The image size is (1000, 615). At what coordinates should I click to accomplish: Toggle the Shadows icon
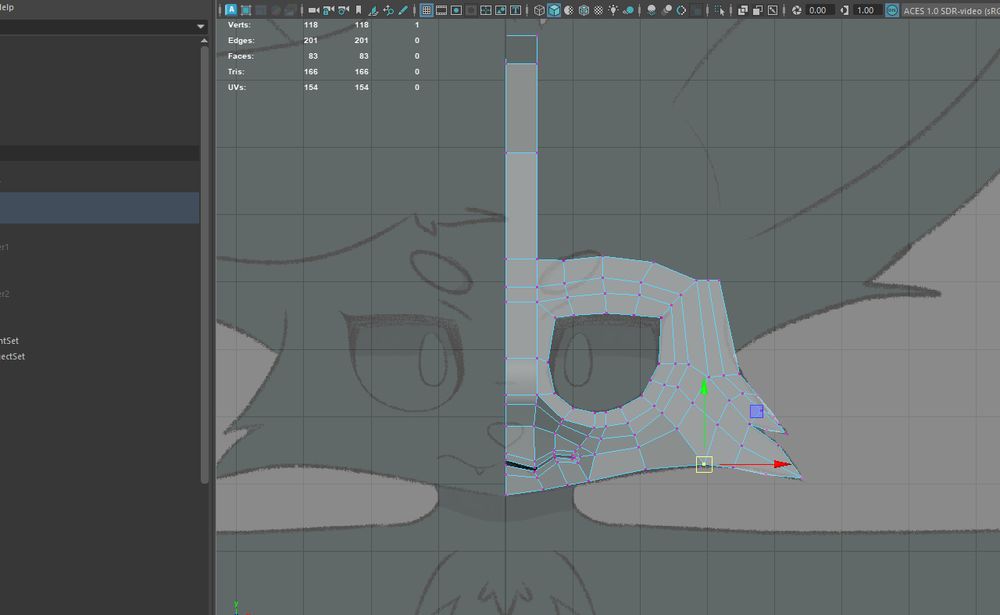[x=629, y=10]
